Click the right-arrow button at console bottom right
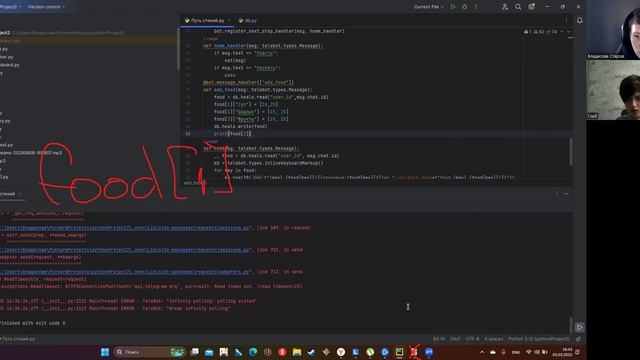Screen dimensions: 640x360 coord(579,327)
